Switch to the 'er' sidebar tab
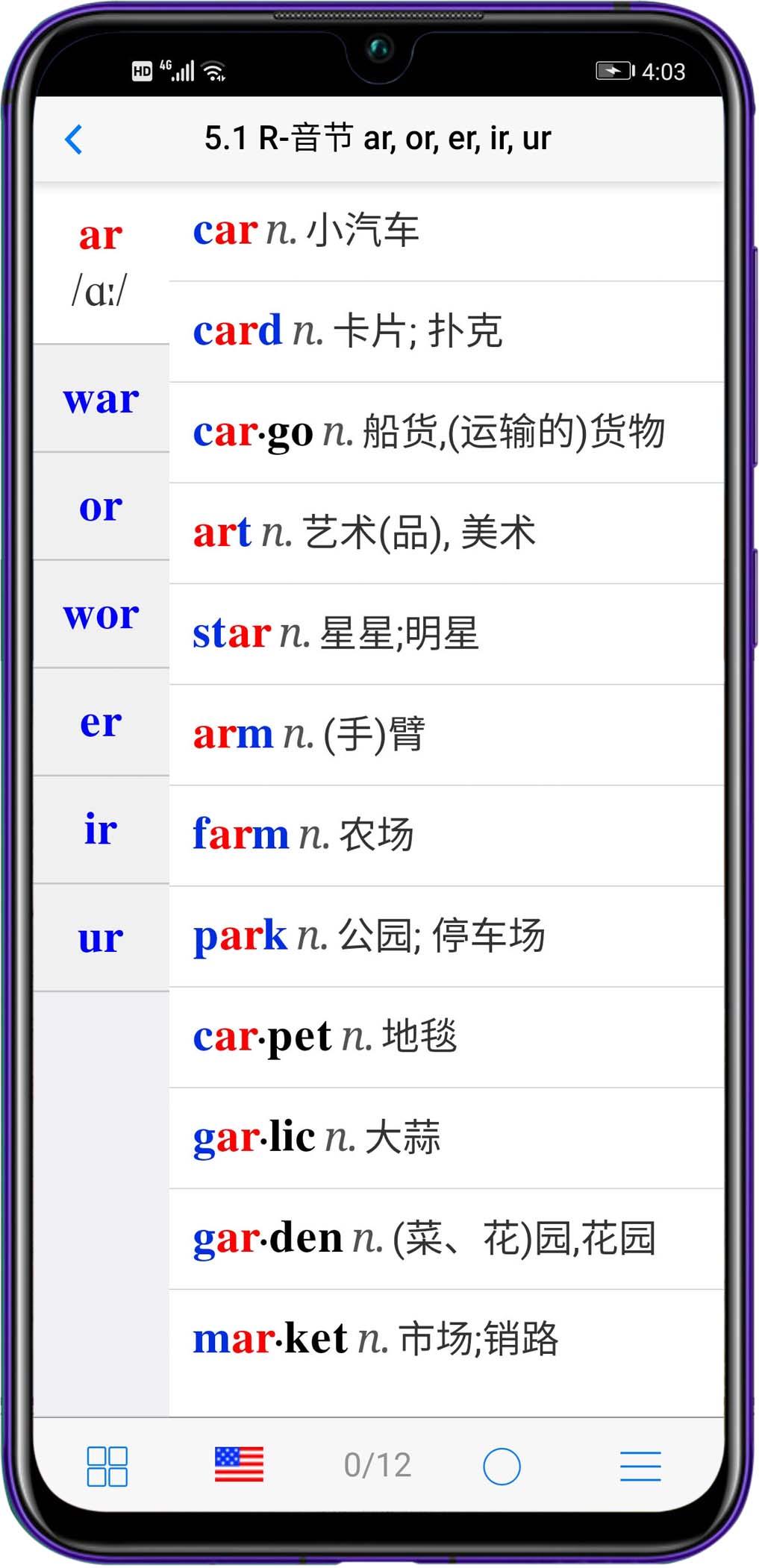Screen dimensions: 759x1568 101,722
